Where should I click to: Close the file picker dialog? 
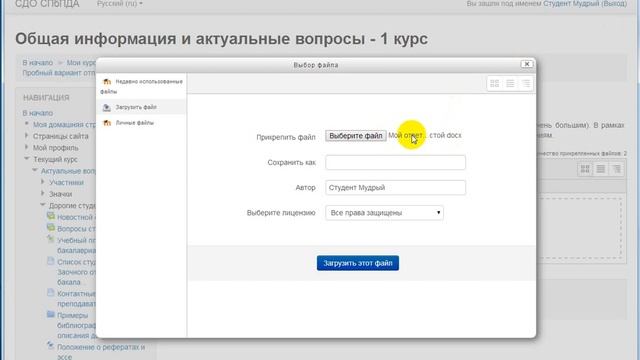(527, 64)
